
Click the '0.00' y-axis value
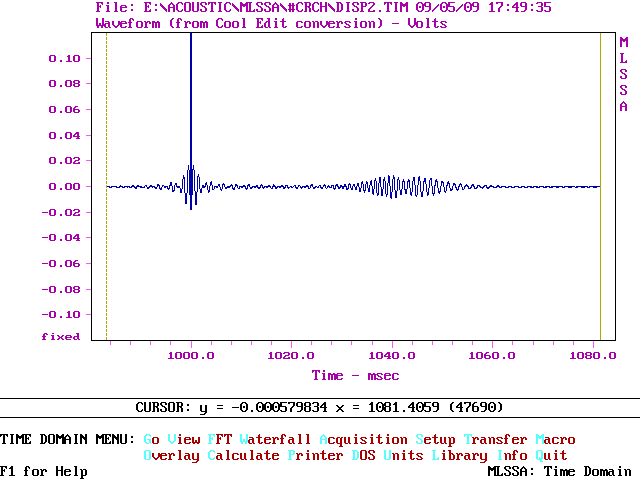[x=64, y=187]
